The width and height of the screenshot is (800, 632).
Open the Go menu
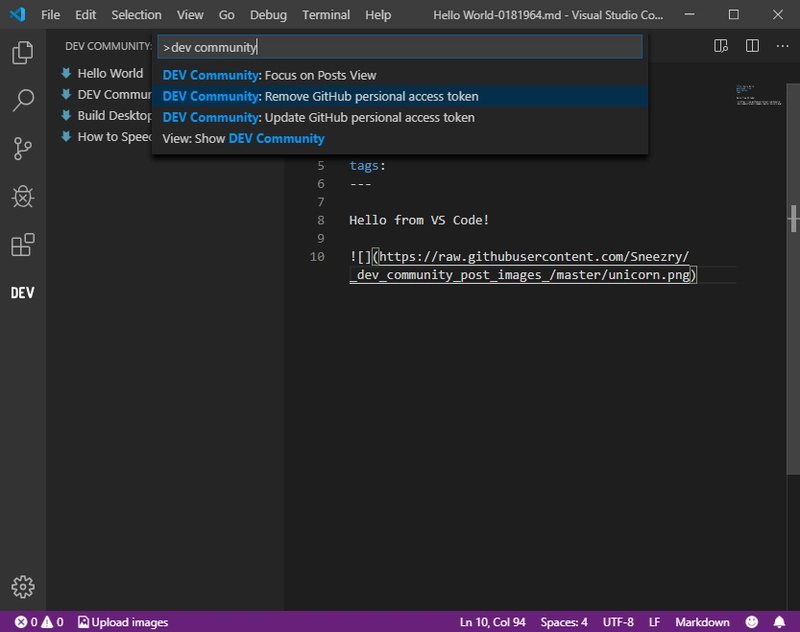(227, 15)
